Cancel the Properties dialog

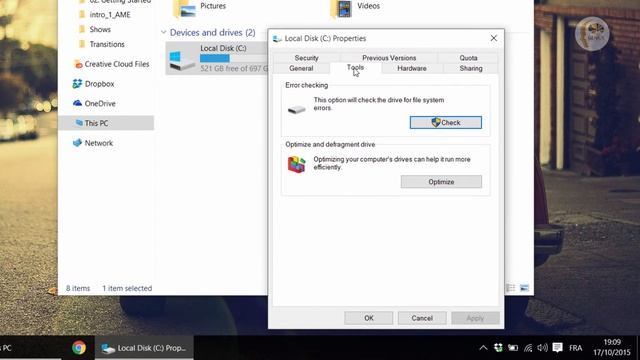pos(422,318)
